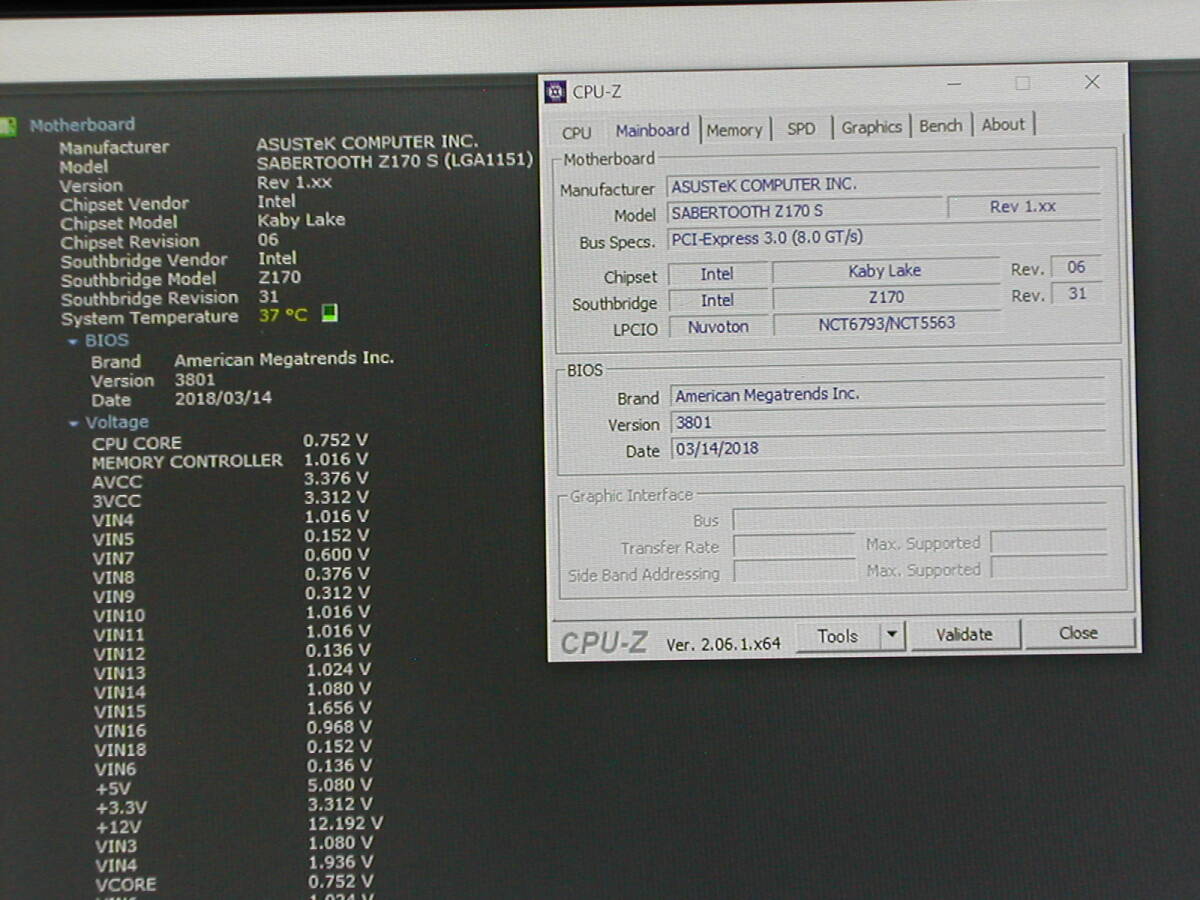
Task: Click the Chipset Rev. 06 field
Action: tap(1076, 267)
